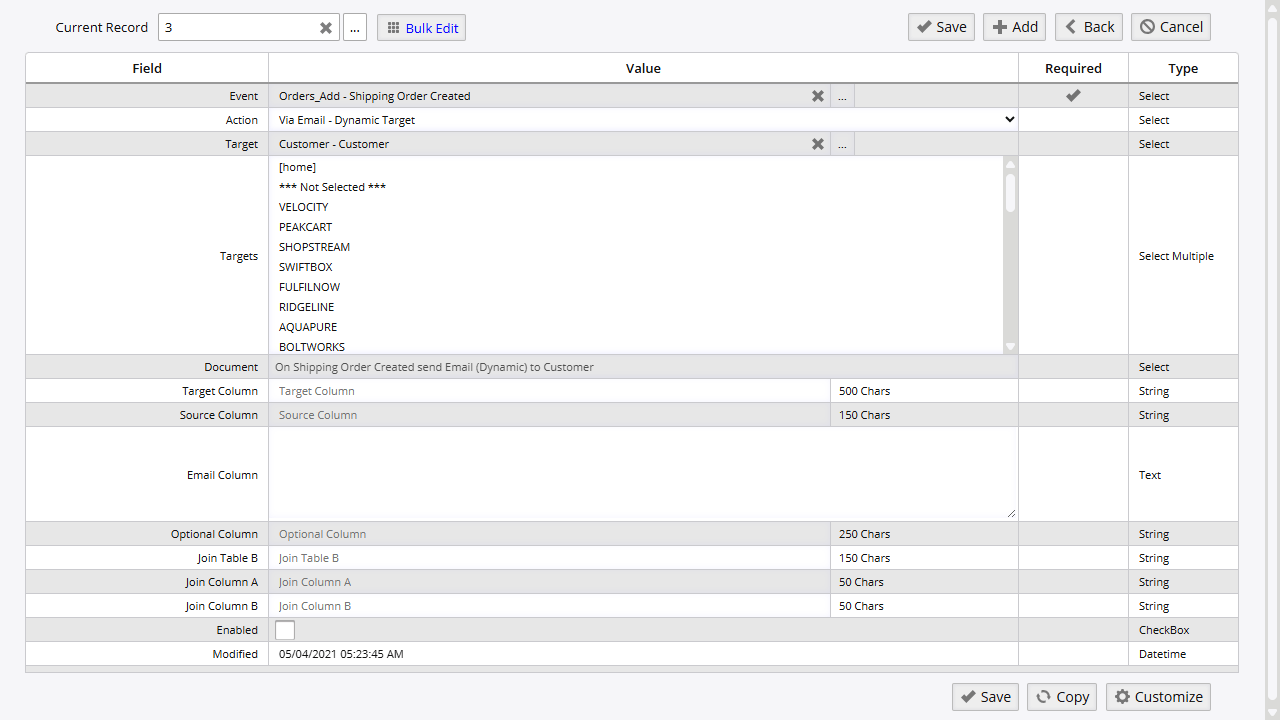1280x720 pixels.
Task: Open the Target lookup ellipsis button
Action: click(842, 144)
